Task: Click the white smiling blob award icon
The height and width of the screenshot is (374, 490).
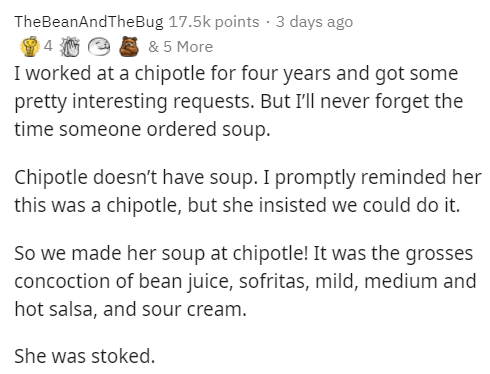Action: [x=99, y=47]
